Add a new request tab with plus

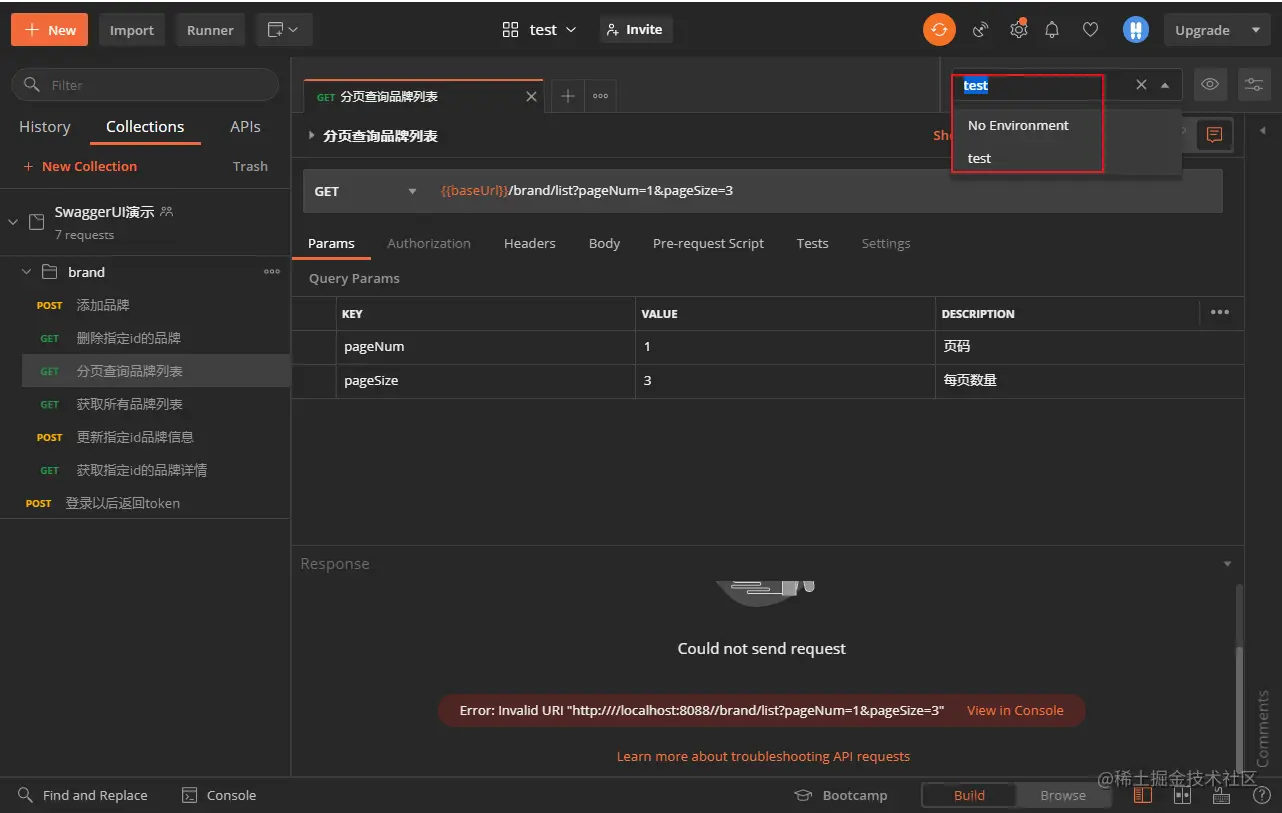click(x=567, y=96)
